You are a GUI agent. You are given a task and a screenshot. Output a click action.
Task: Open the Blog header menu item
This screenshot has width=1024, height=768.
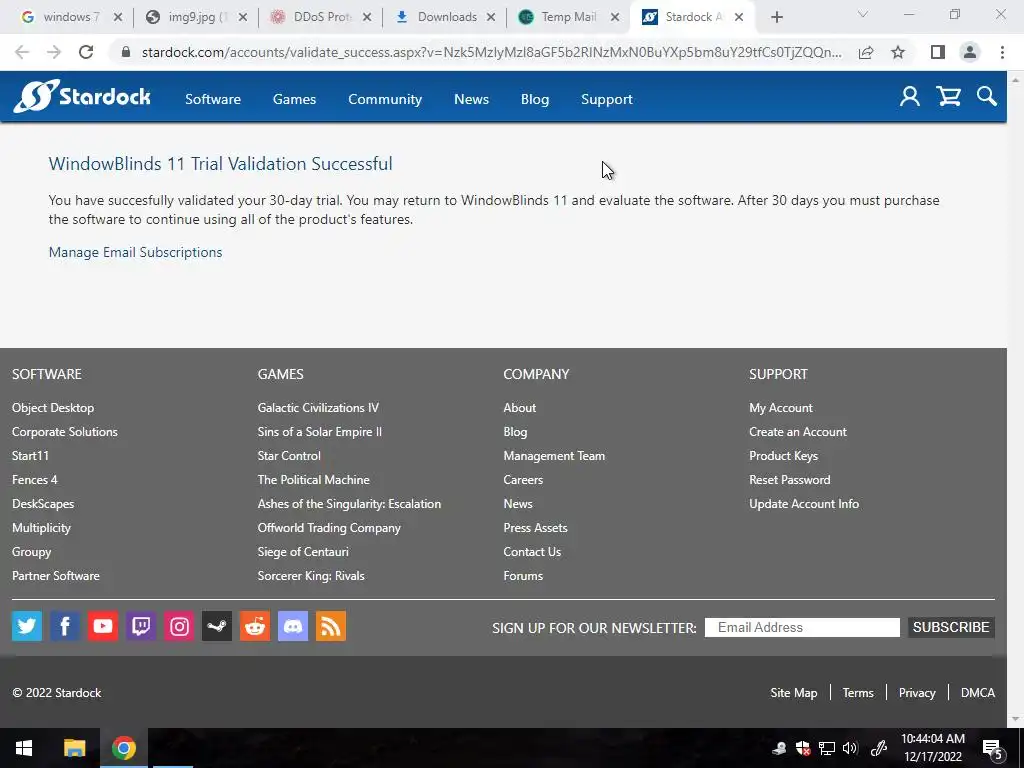point(535,99)
